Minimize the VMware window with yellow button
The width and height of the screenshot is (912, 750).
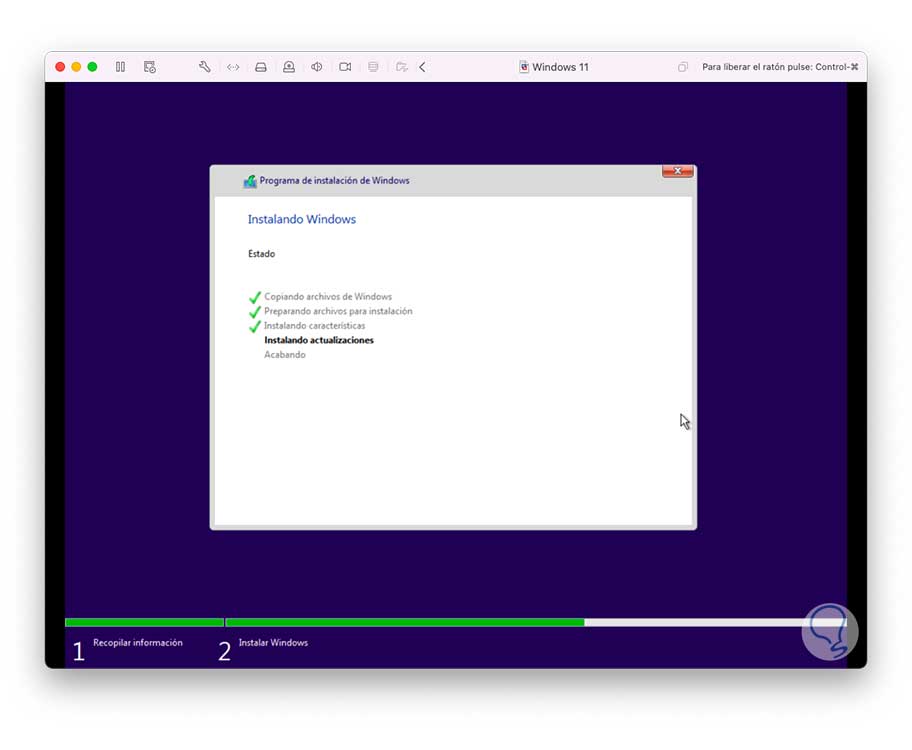[x=76, y=67]
